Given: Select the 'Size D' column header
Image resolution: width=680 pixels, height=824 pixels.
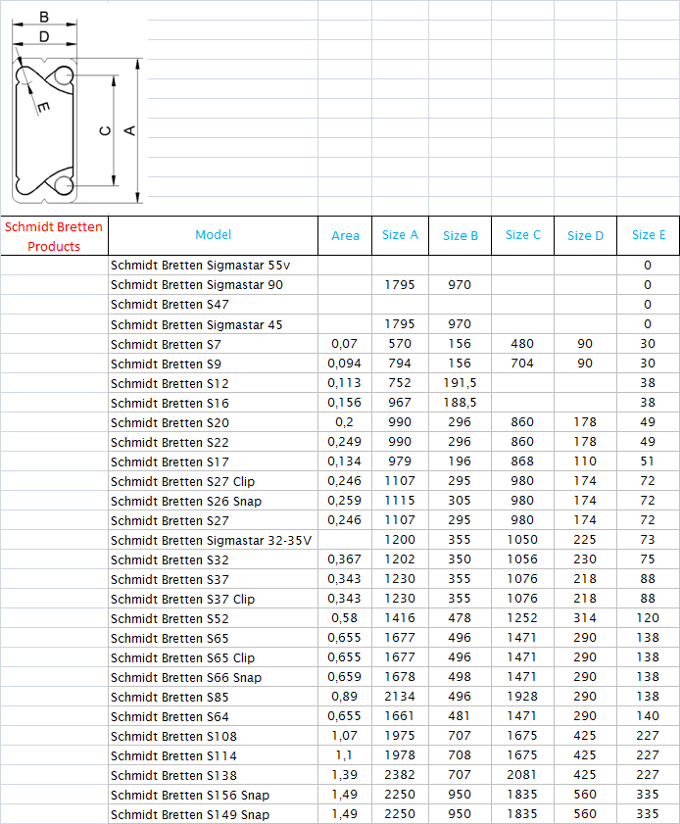Looking at the screenshot, I should point(585,236).
